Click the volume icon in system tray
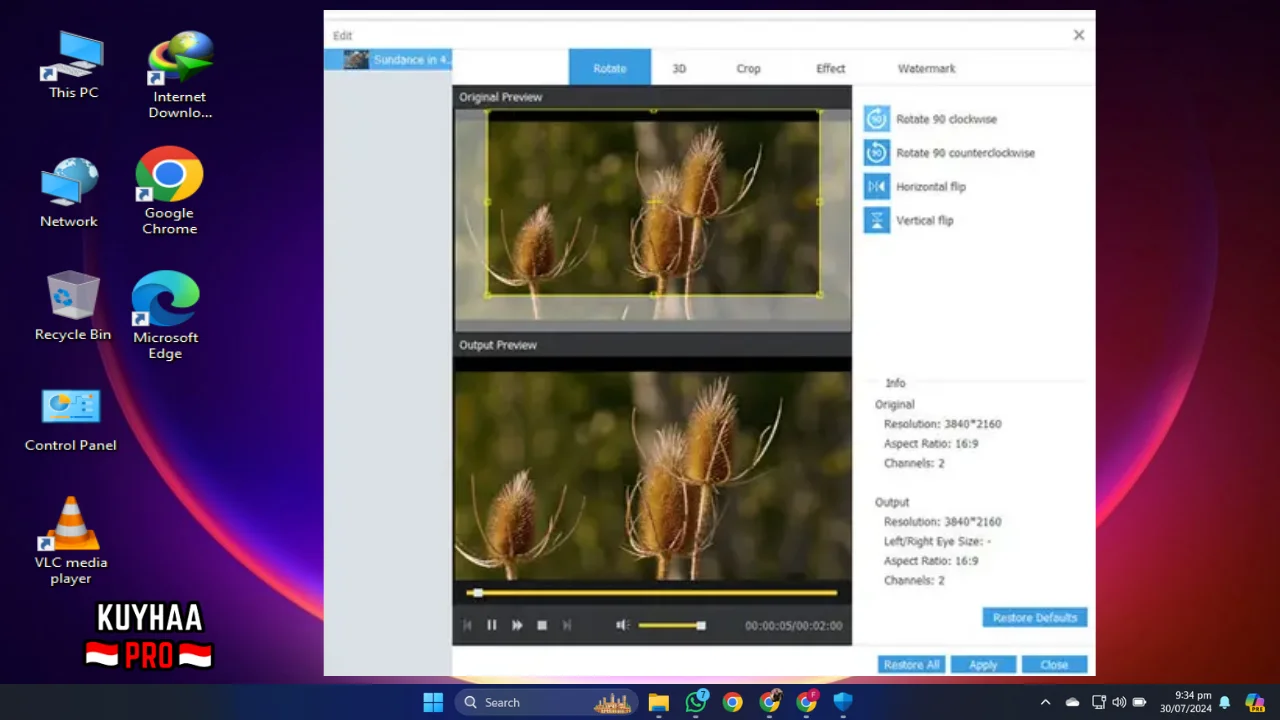 pos(1119,702)
